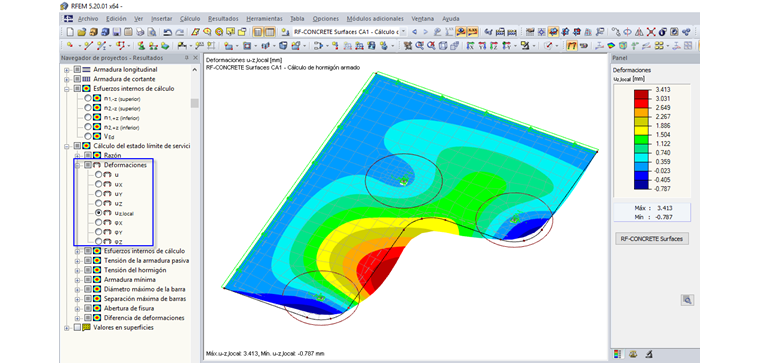Click the color scale tab icon at panel bottom
The width and height of the screenshot is (760, 363).
tap(617, 354)
